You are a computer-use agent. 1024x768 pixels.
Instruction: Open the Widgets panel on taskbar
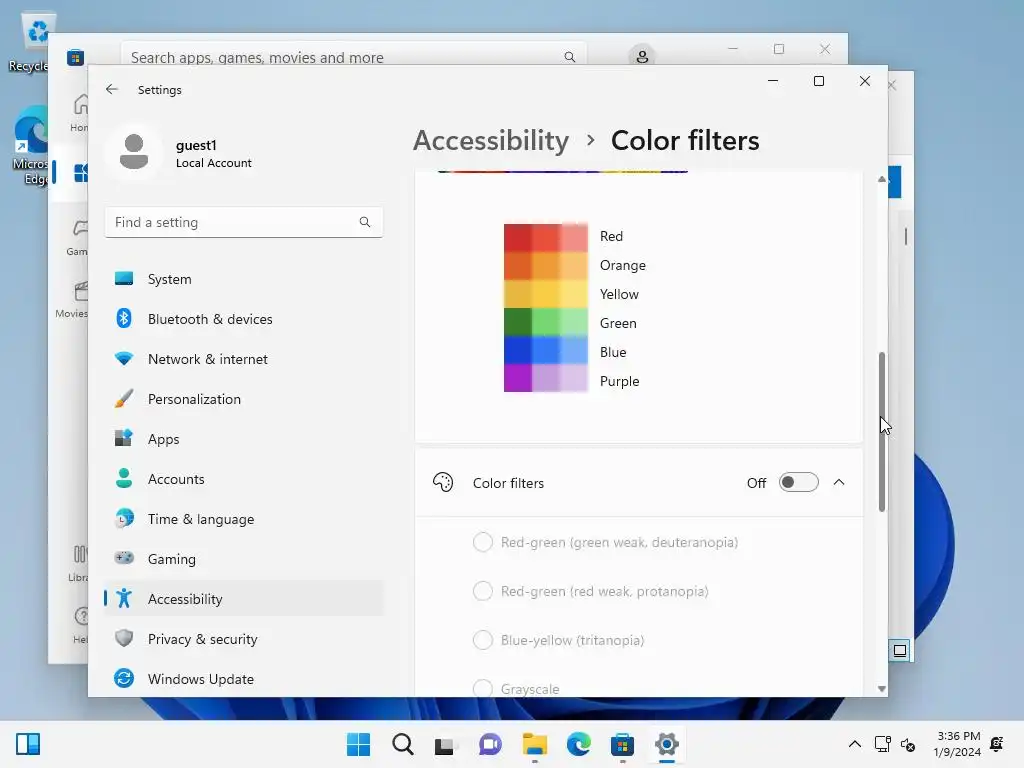point(28,744)
